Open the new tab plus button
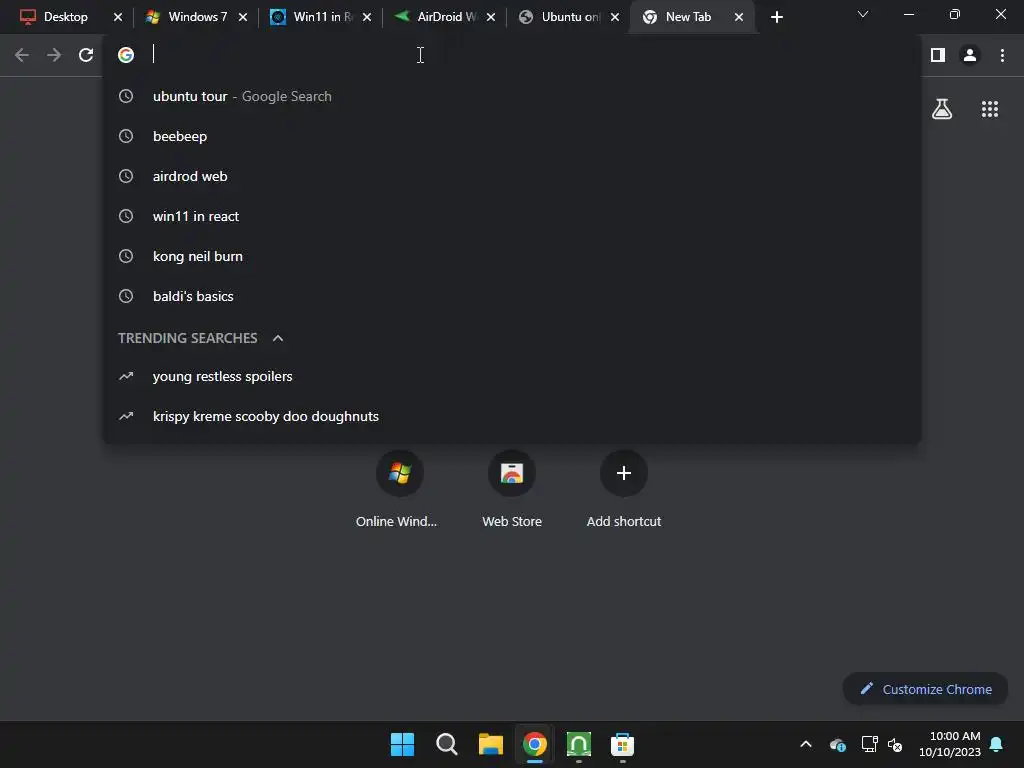 [x=776, y=17]
